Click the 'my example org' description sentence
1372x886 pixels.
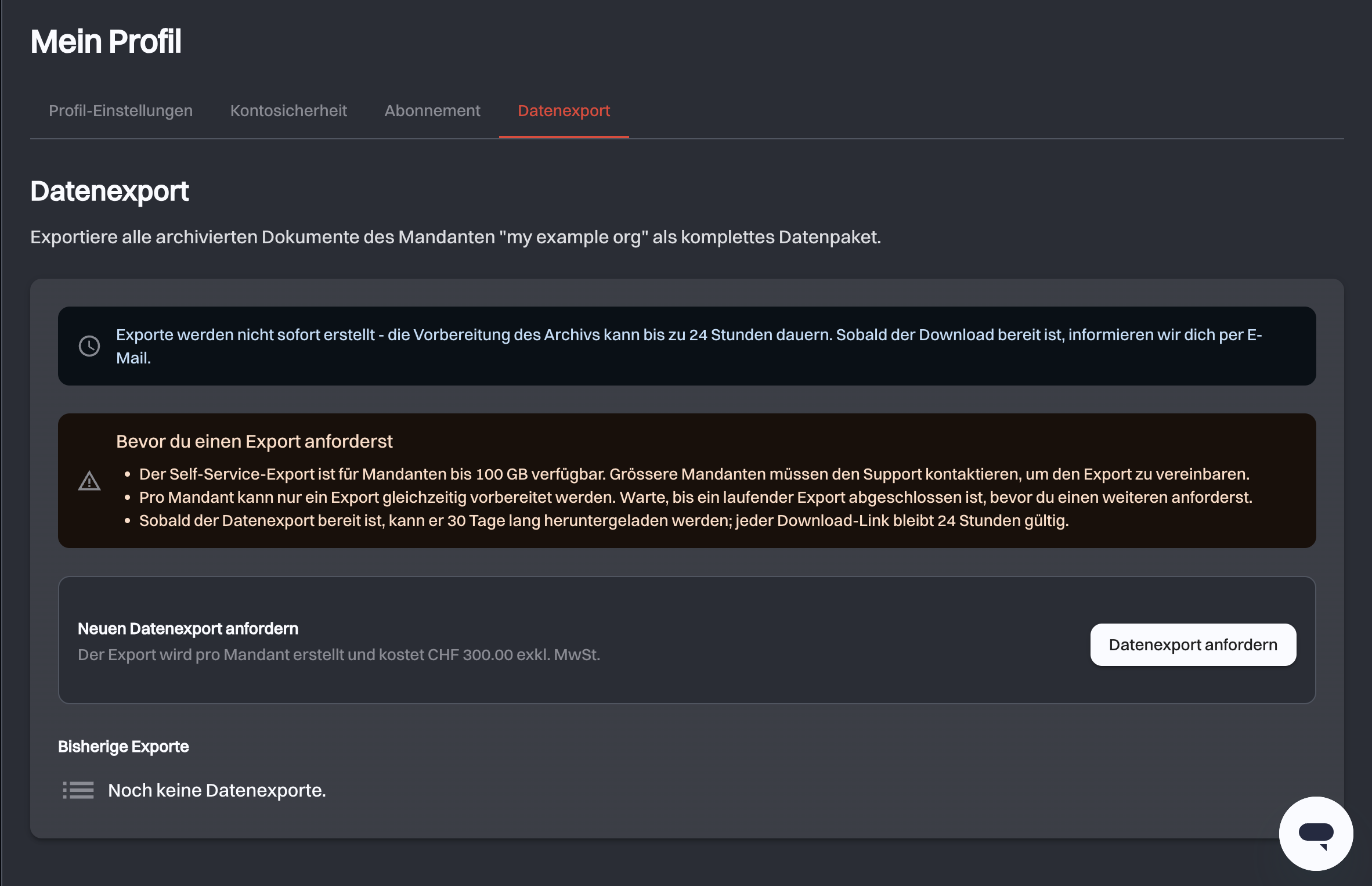click(456, 237)
